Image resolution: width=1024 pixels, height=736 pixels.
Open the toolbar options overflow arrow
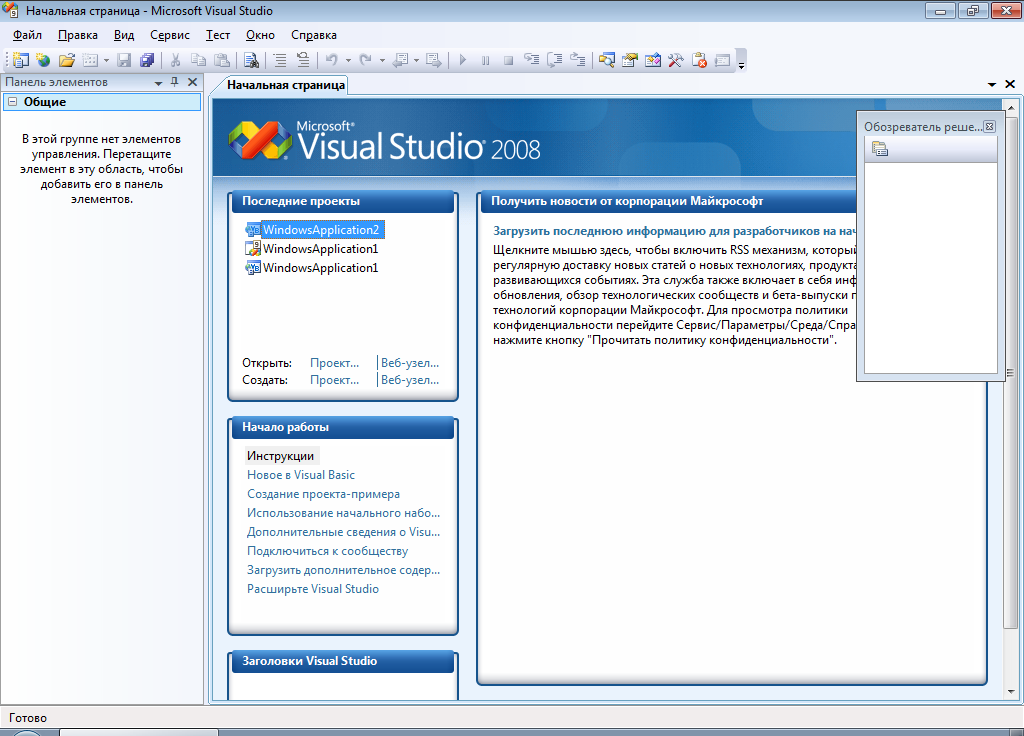741,64
